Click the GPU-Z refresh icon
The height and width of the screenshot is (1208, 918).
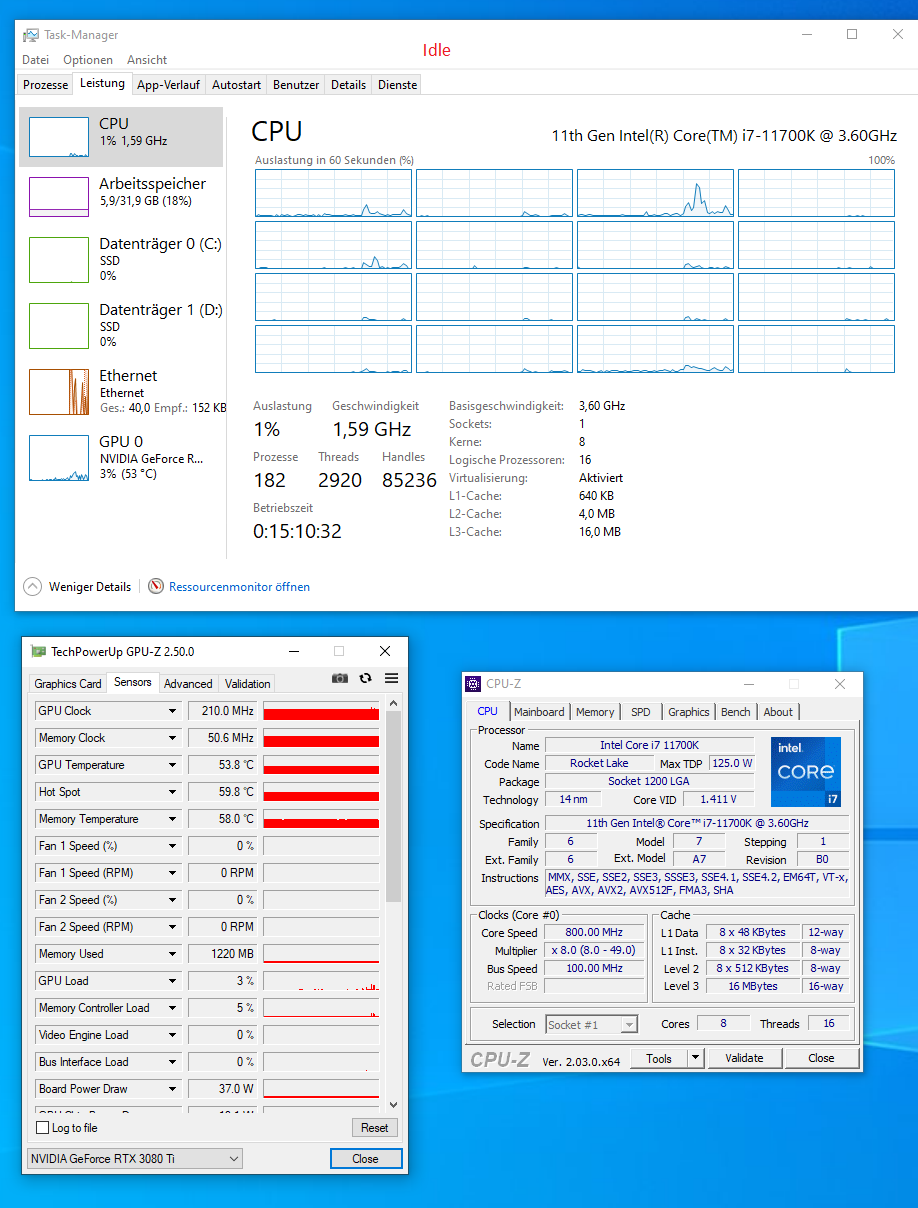pos(365,678)
